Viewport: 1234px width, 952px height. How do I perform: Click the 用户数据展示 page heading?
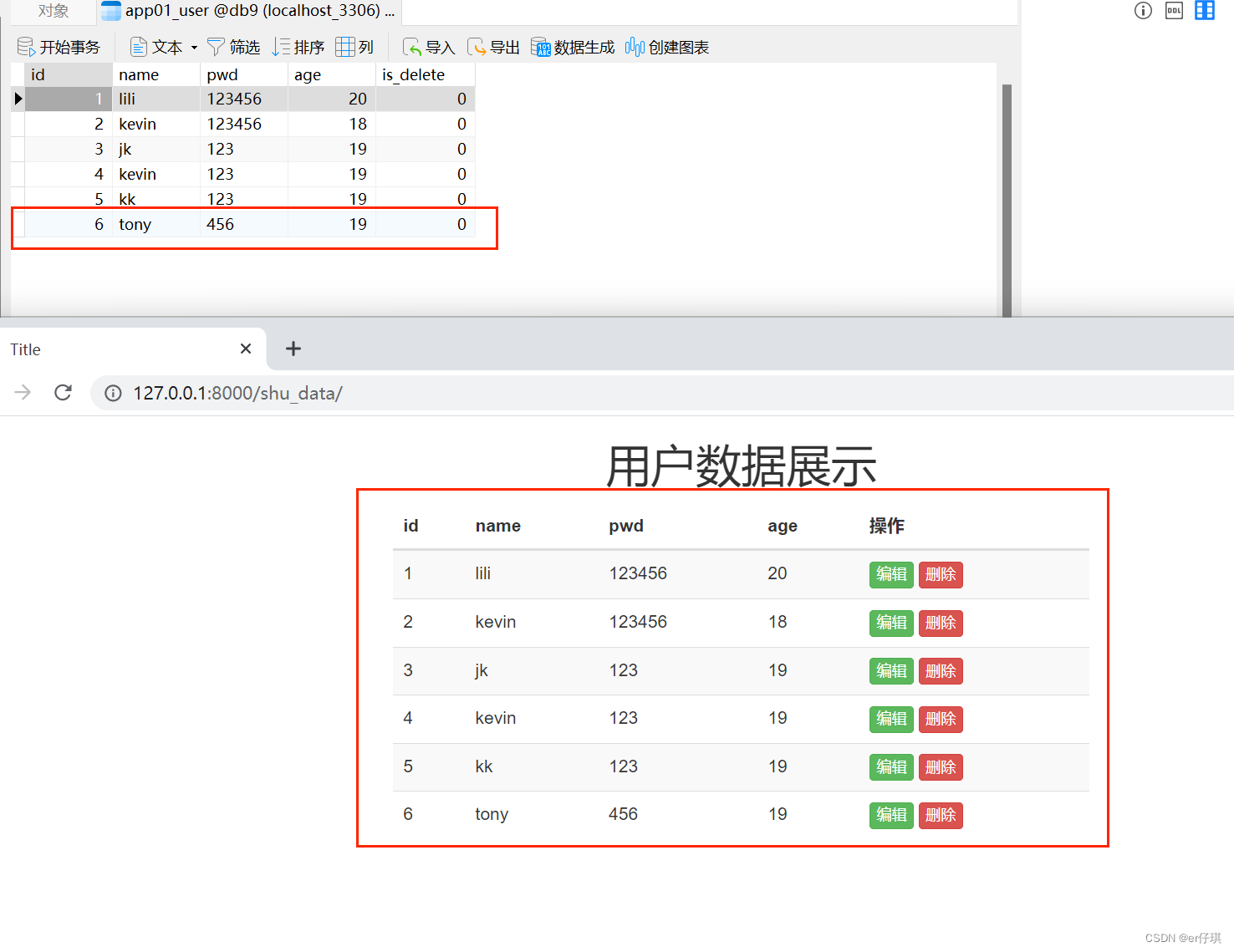pyautogui.click(x=741, y=466)
